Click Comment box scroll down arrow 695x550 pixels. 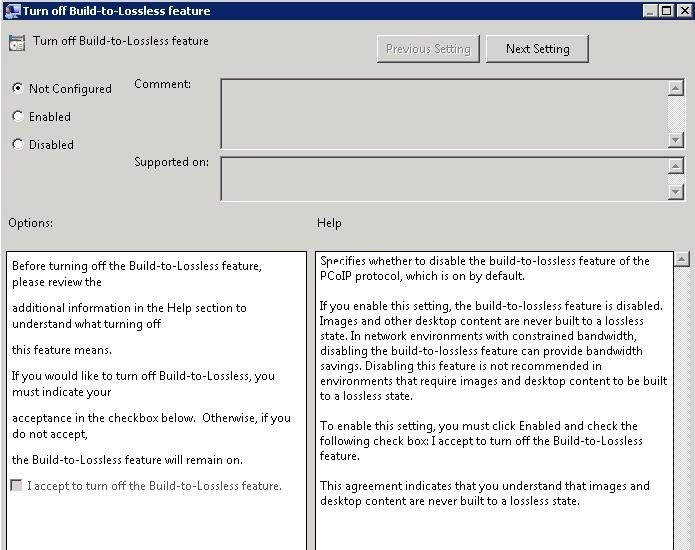675,140
